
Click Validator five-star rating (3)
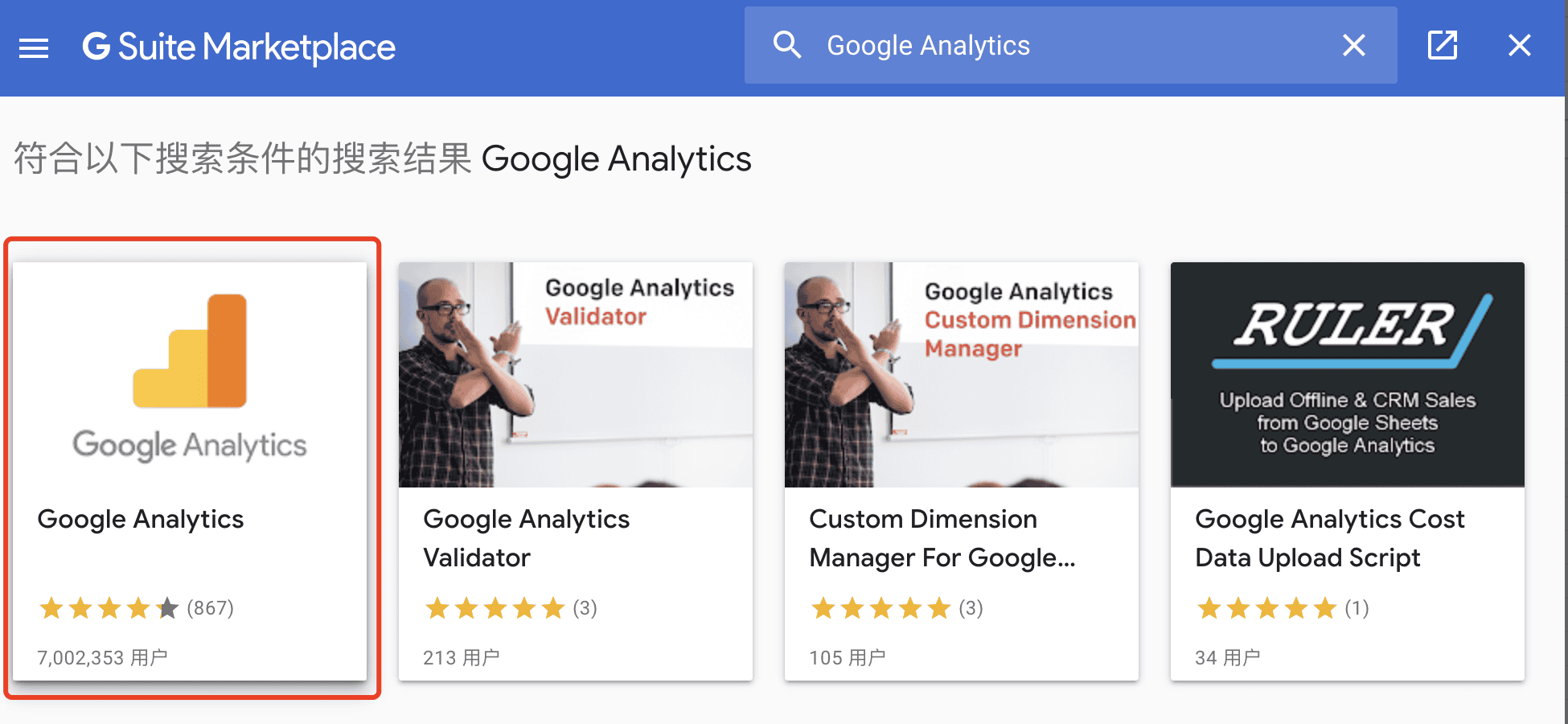click(510, 608)
